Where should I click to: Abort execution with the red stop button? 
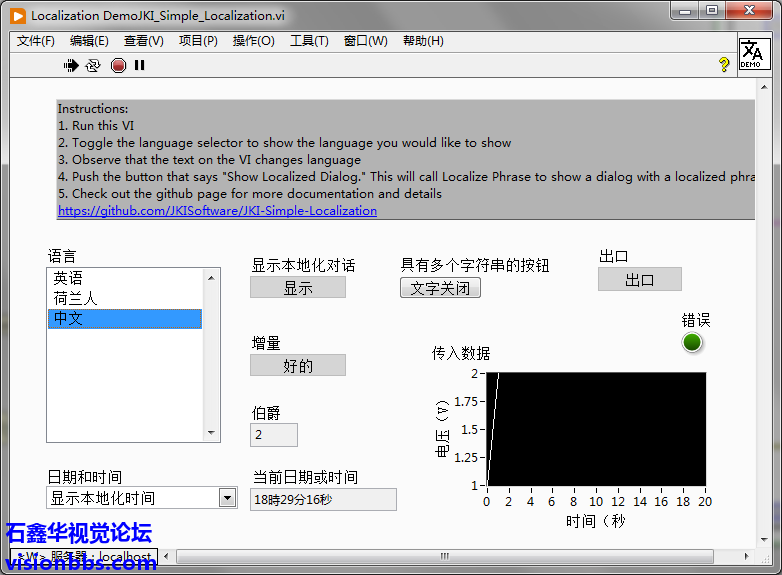click(118, 65)
